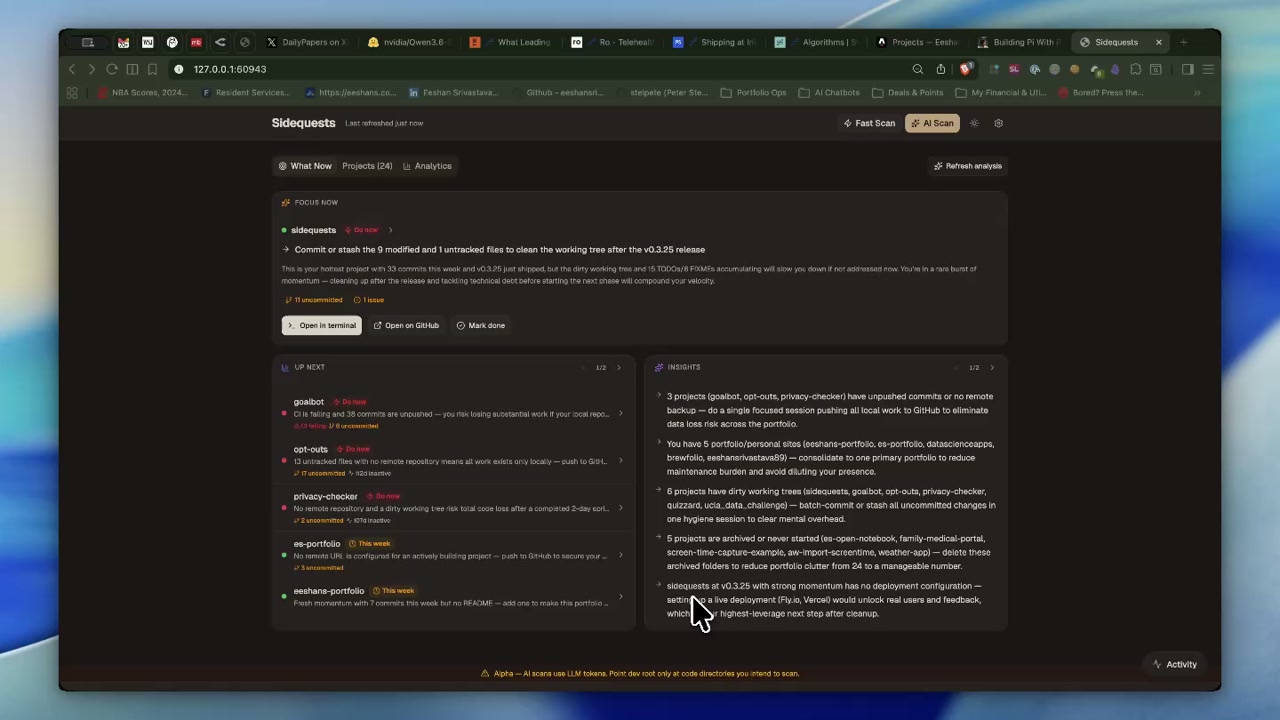Start the AI Scan
Screen dimensions: 1280x720
click(x=931, y=123)
